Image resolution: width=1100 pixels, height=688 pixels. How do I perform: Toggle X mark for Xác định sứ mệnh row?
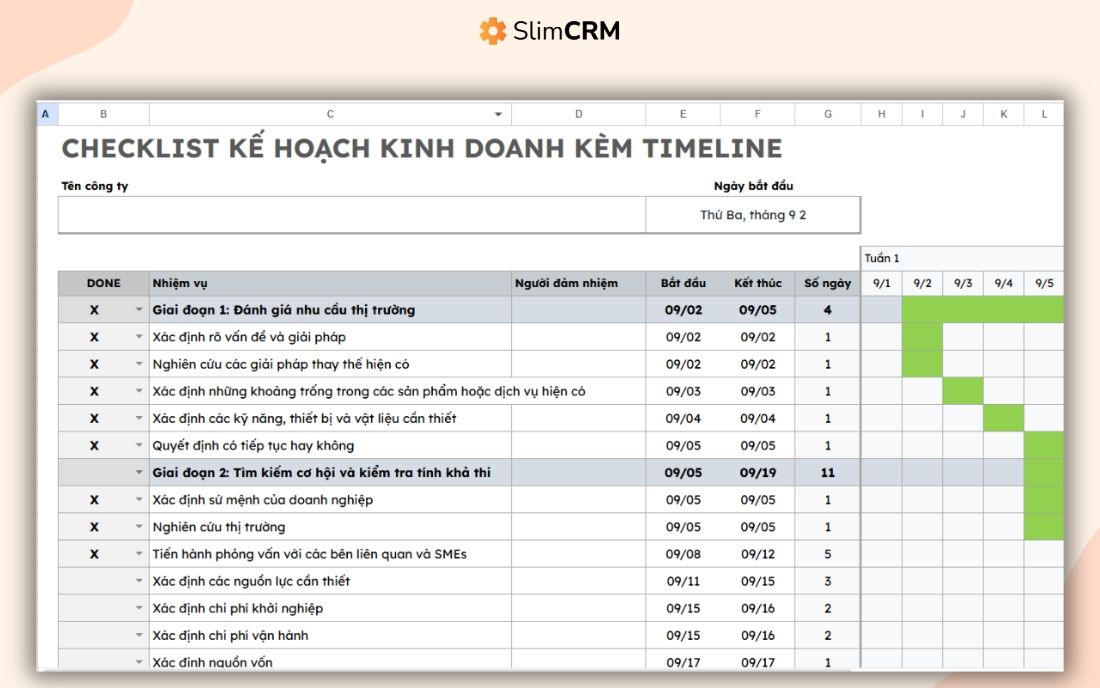tap(94, 500)
